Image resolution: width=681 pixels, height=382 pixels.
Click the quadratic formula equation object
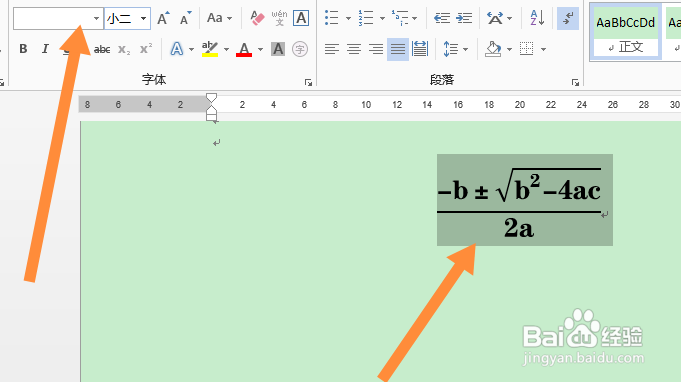tap(525, 200)
